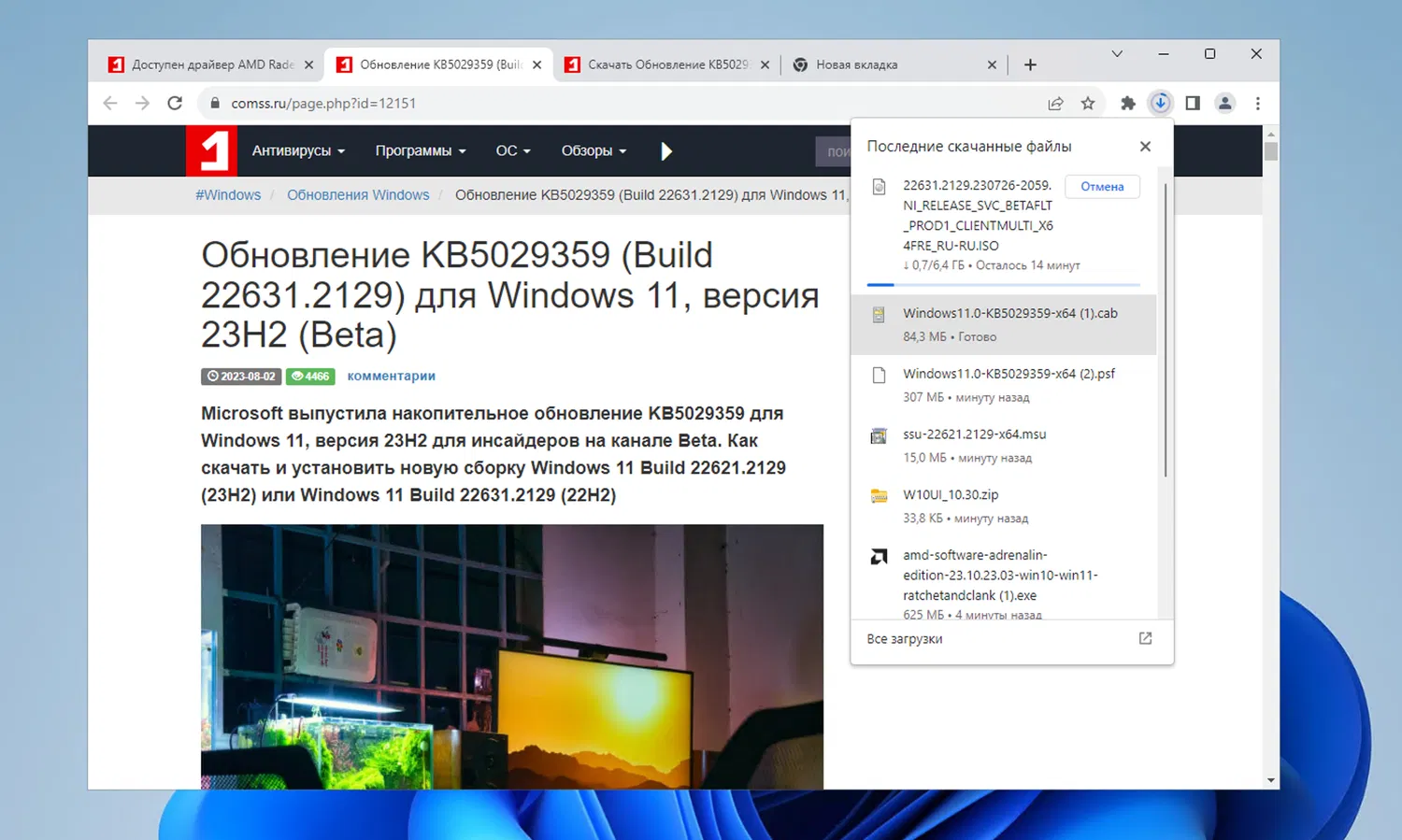Expand the 'Обзоры' menu
Screen dimensions: 1402x840
coord(594,150)
